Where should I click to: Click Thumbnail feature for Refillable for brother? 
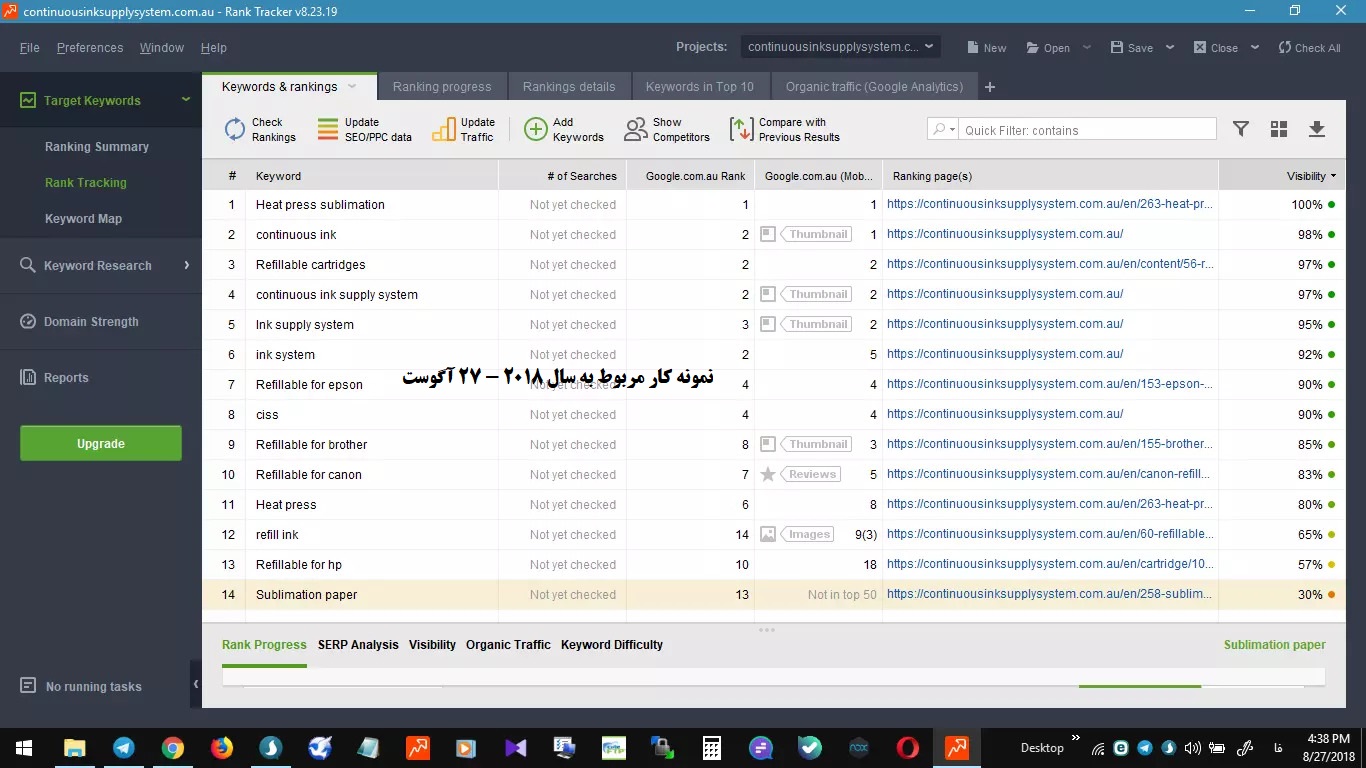click(x=806, y=444)
